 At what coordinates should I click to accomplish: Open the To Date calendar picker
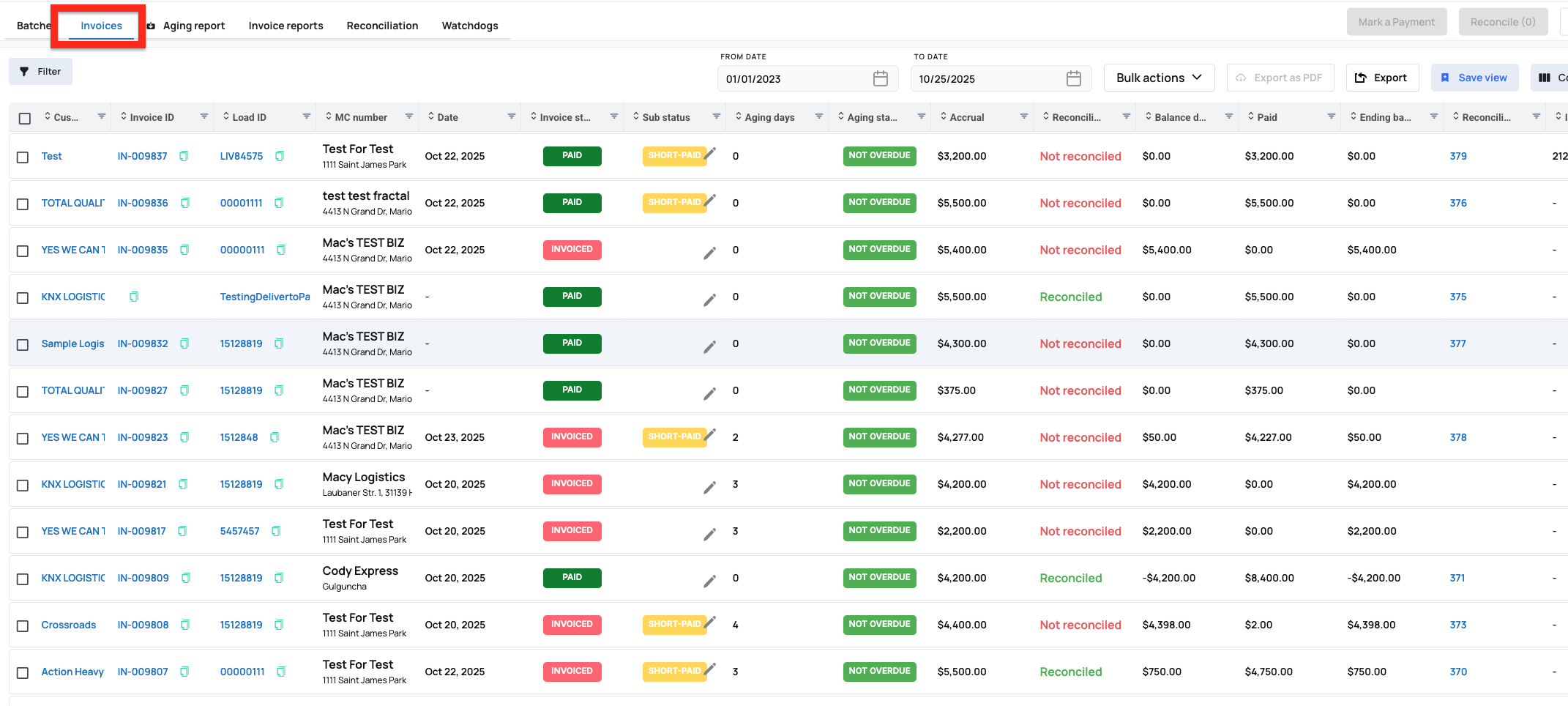1074,78
